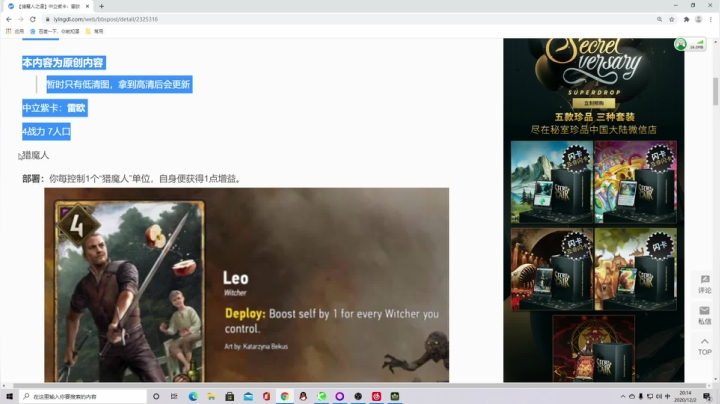Click the green extension badge overlay
Image resolution: width=720 pixels, height=404 pixels.
pos(690,45)
